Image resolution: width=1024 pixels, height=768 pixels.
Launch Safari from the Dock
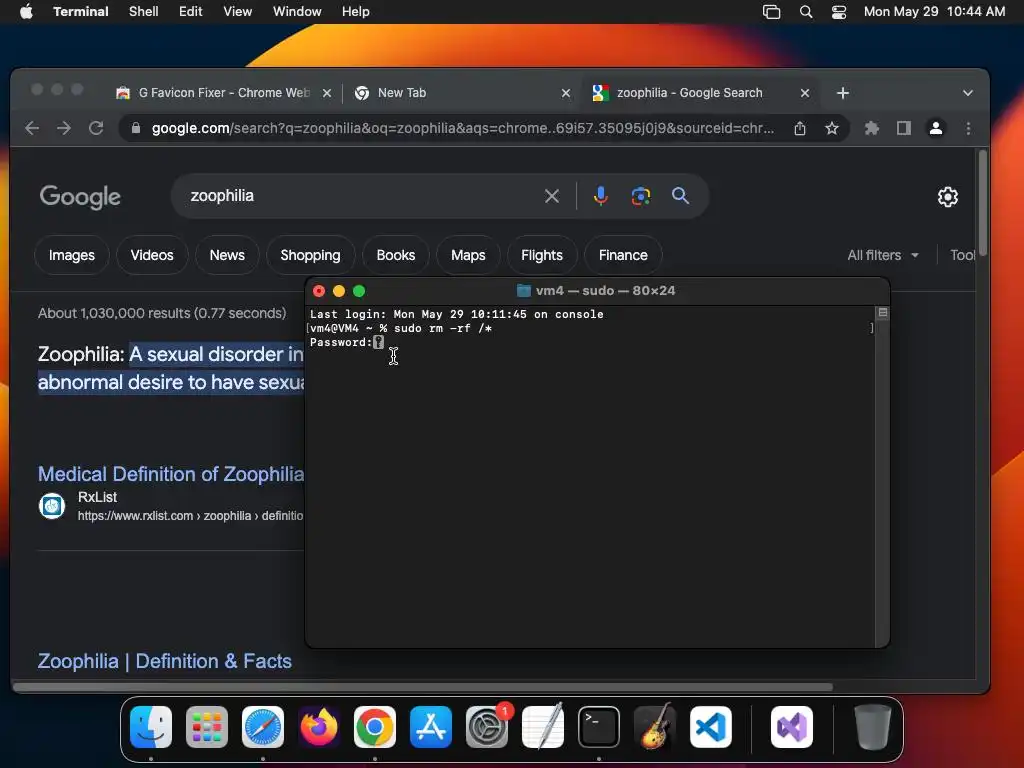pos(263,727)
